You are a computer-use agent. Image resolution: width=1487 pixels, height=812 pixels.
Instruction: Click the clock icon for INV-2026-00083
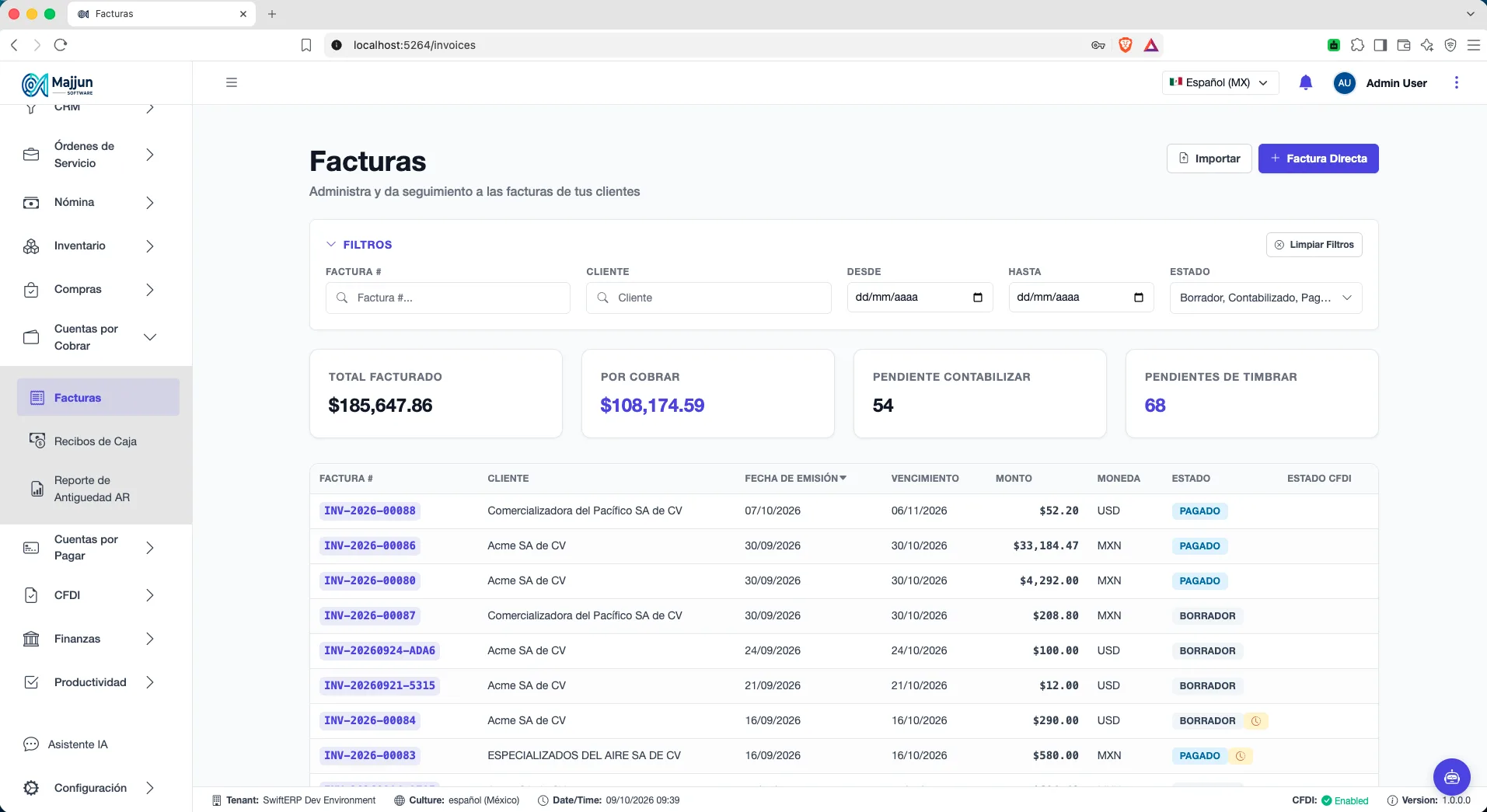1241,756
